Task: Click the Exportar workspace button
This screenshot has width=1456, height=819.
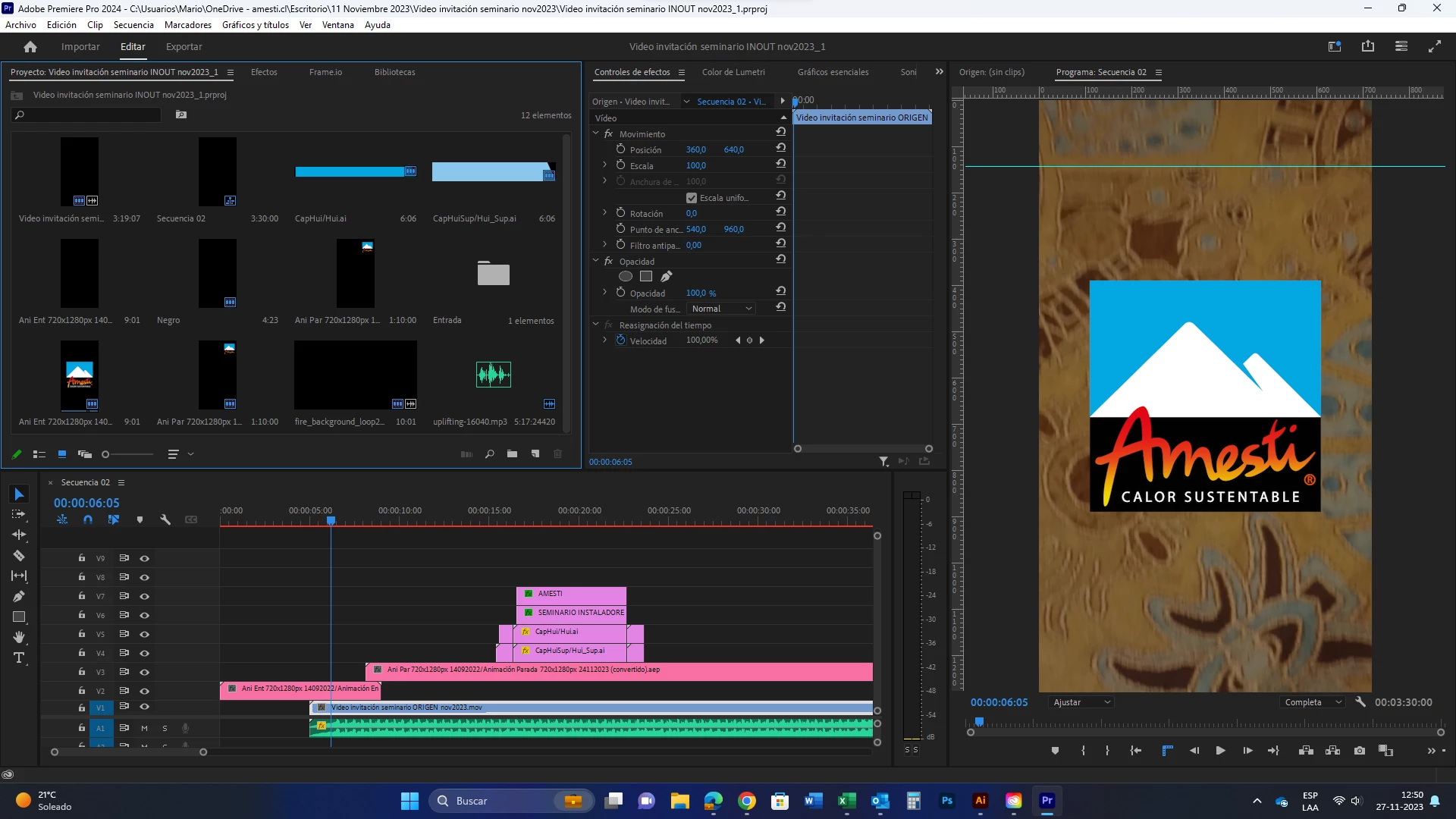Action: [184, 46]
